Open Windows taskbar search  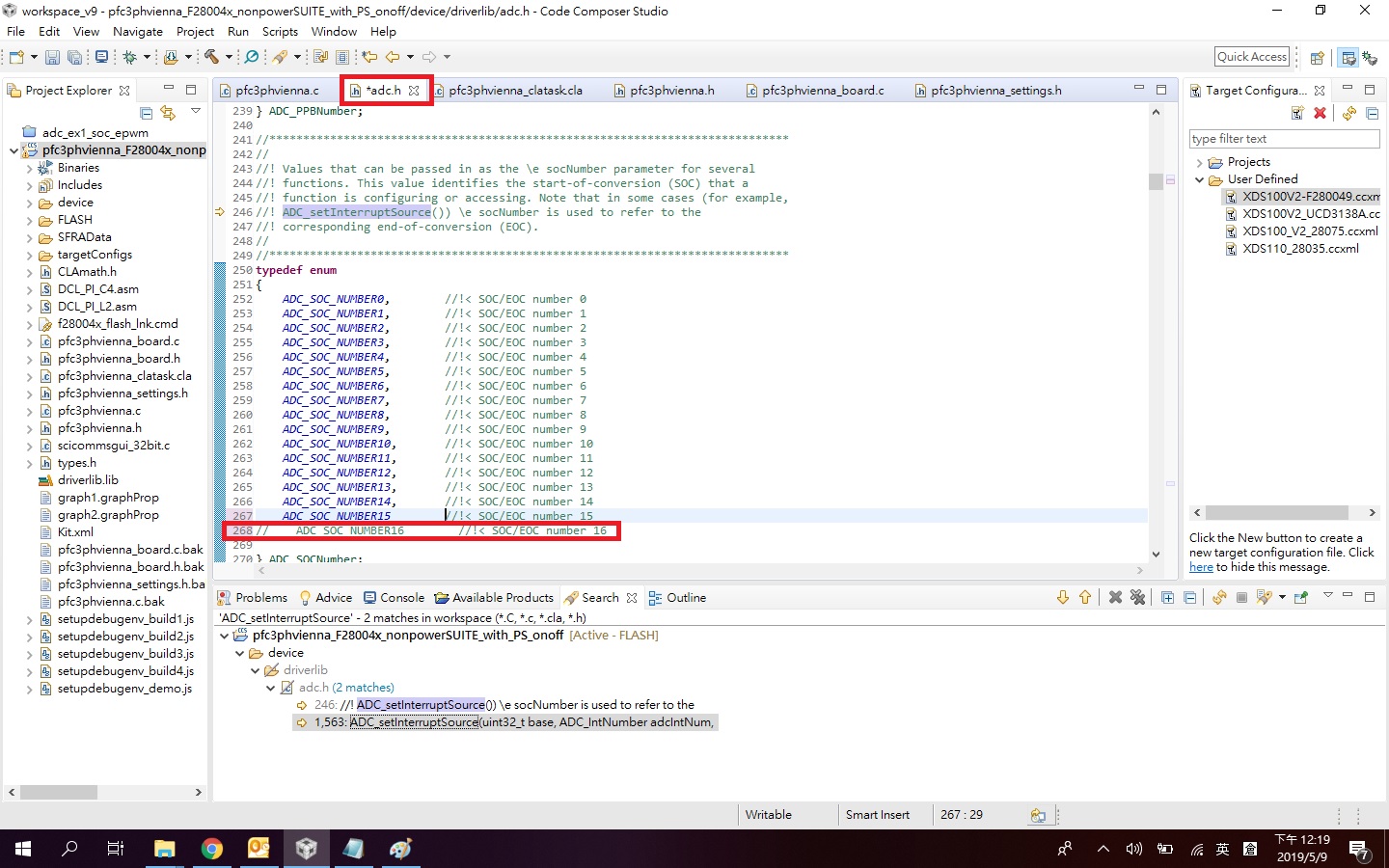(69, 849)
